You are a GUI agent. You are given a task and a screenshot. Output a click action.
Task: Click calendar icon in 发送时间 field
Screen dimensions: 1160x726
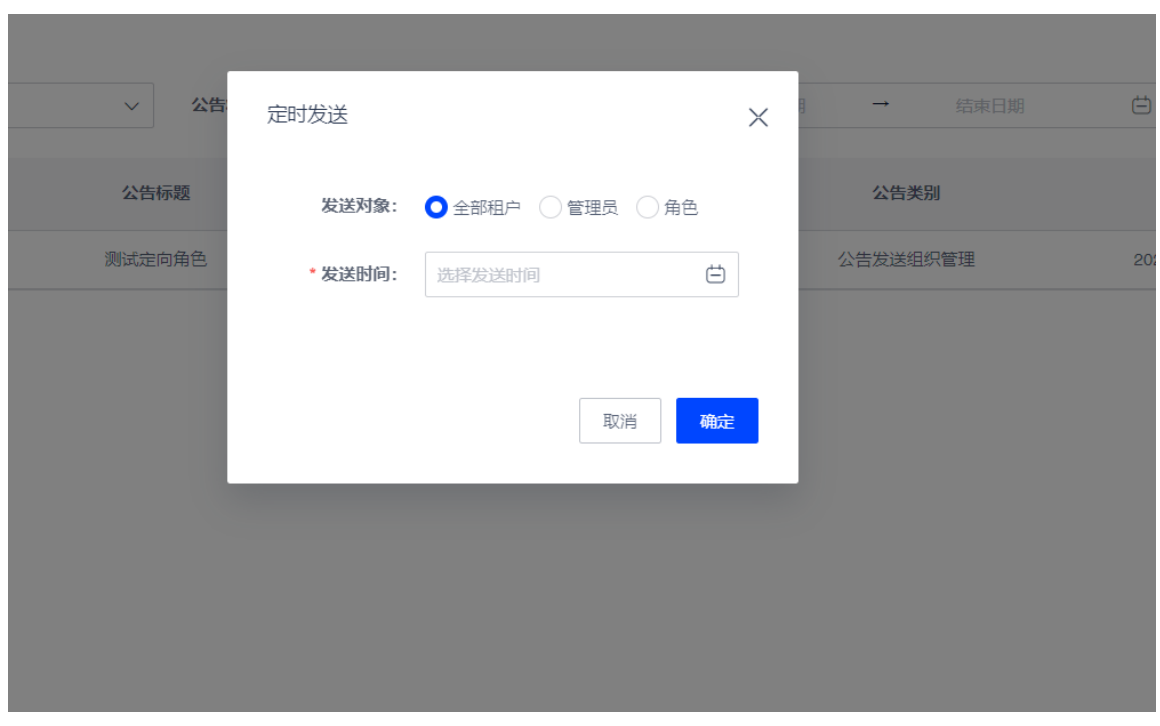pos(715,275)
